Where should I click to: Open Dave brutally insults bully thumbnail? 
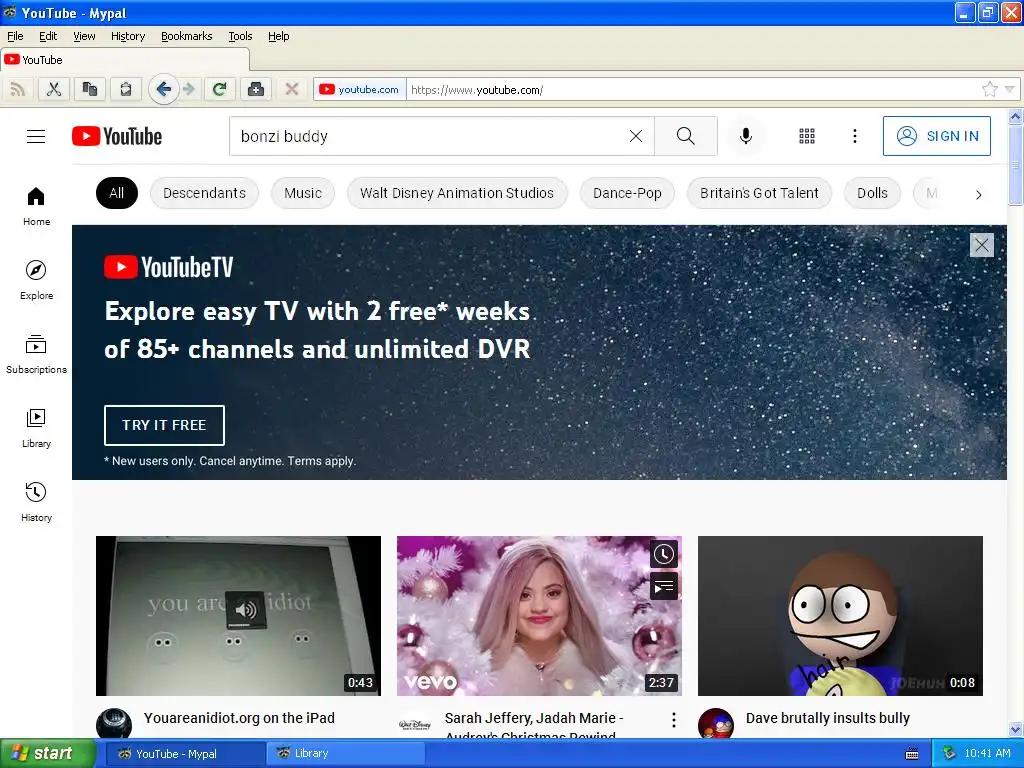click(x=840, y=616)
